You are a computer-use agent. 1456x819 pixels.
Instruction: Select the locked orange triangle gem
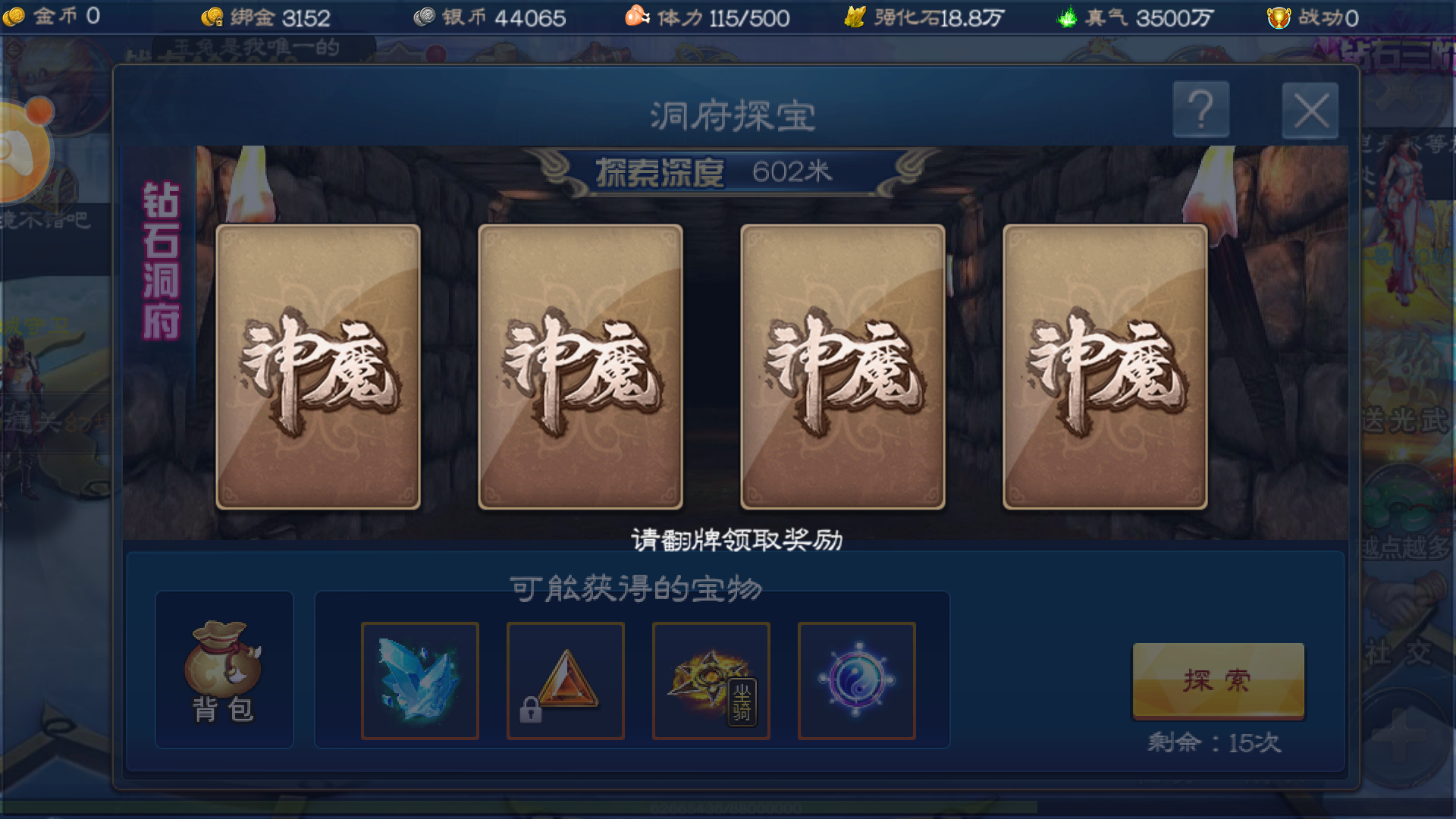click(565, 680)
